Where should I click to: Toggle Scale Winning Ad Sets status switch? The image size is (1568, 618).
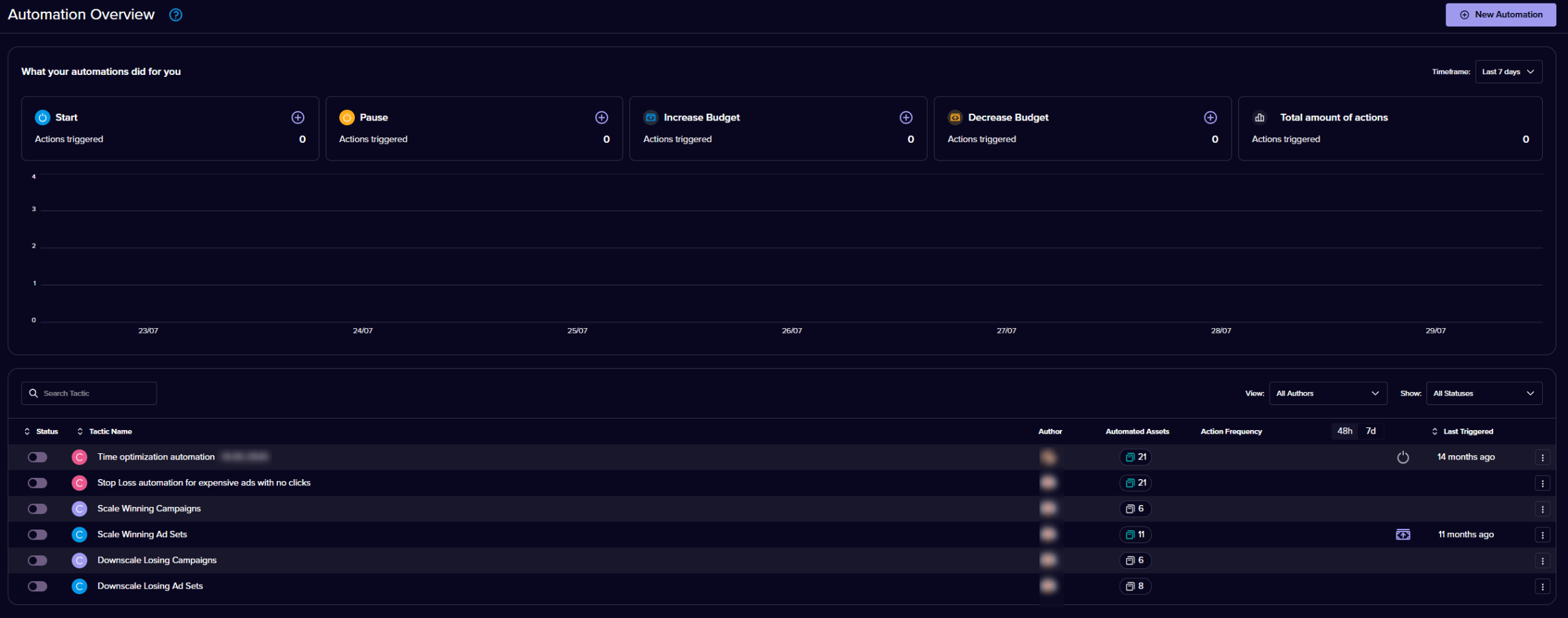click(x=37, y=535)
